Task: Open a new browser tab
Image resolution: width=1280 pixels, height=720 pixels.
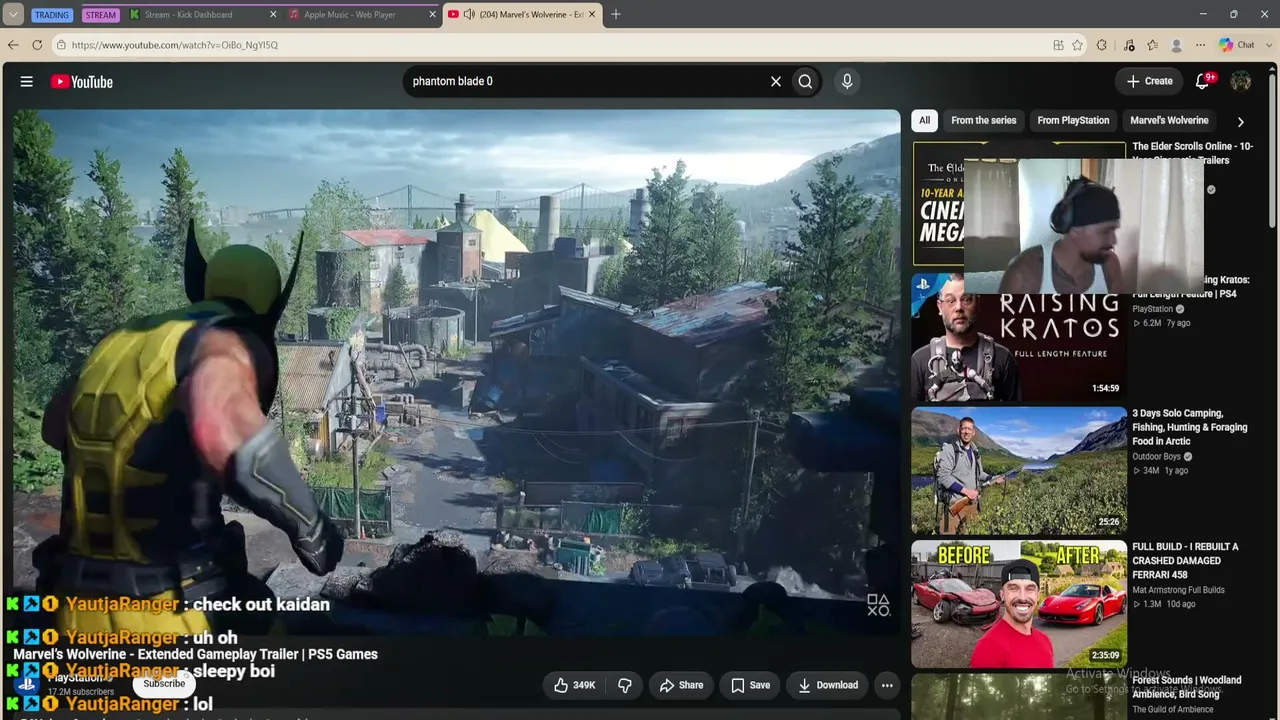Action: pyautogui.click(x=616, y=15)
